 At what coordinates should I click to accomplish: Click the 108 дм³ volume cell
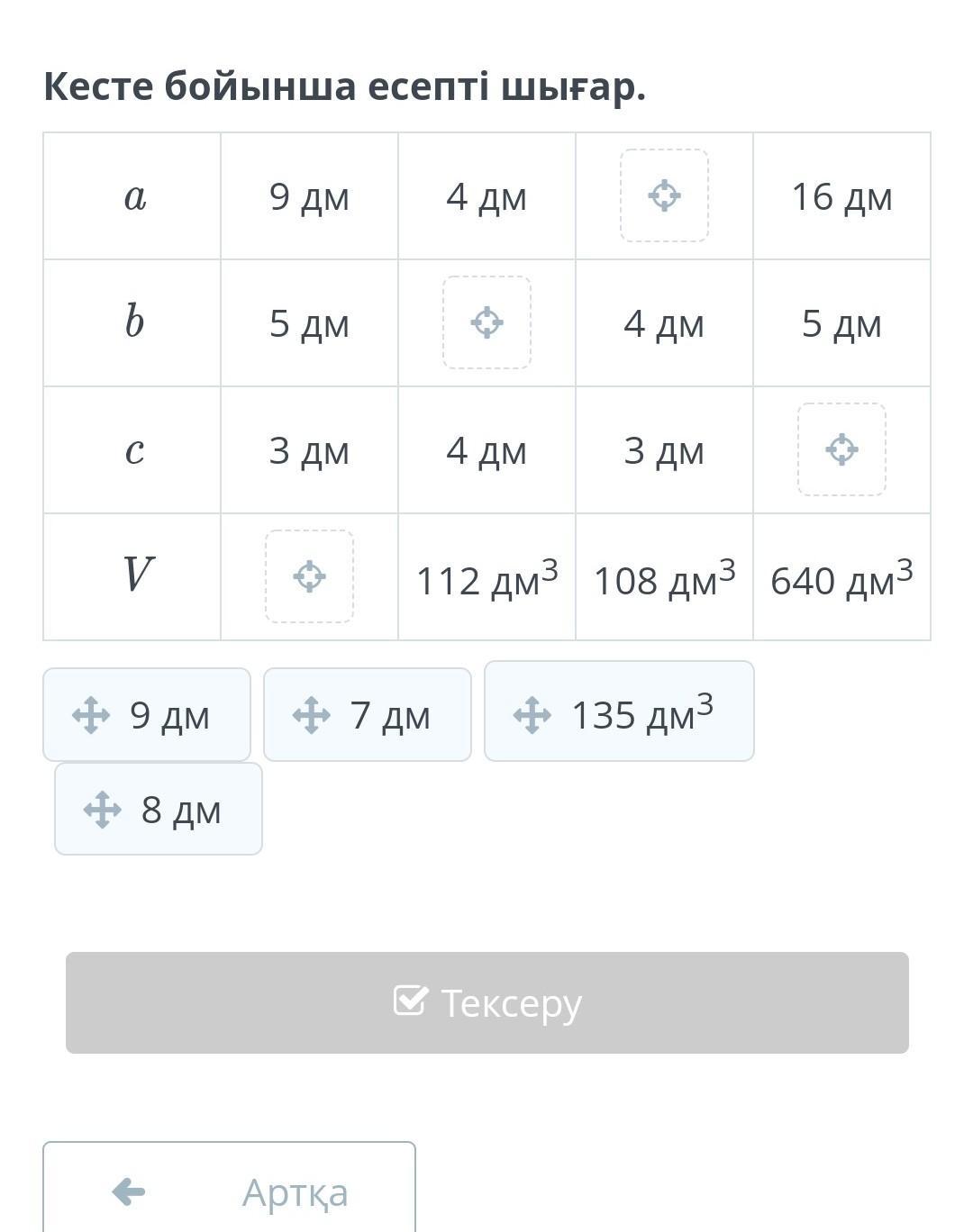pos(664,579)
